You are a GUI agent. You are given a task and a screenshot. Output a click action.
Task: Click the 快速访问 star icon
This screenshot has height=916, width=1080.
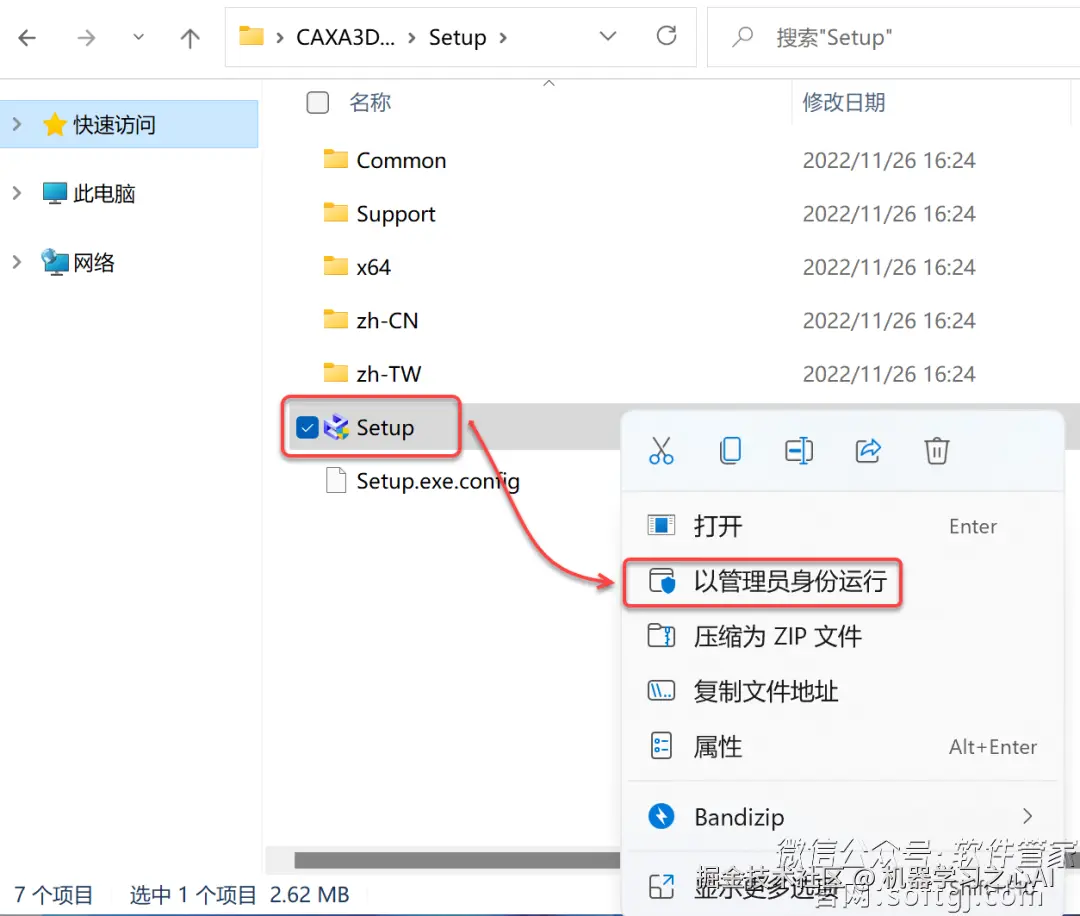tap(54, 125)
